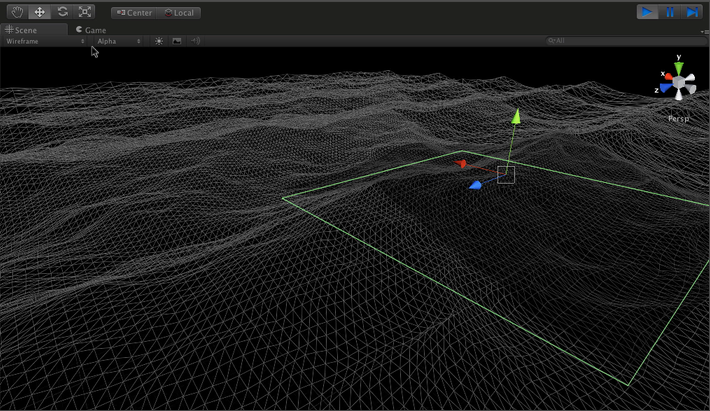Click the Pause button
Screen dimensions: 710x411
(x=670, y=12)
